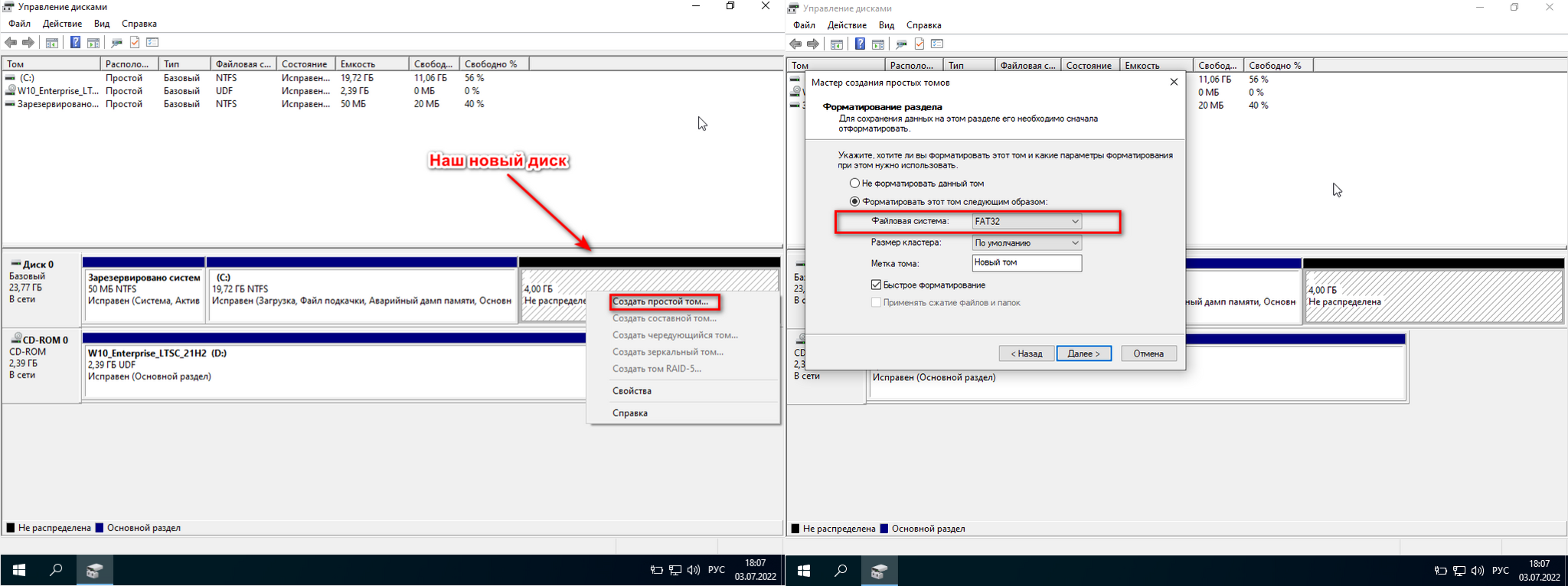Click 18:07 clock on the right taskbar
Image resolution: width=1568 pixels, height=586 pixels.
point(1540,564)
